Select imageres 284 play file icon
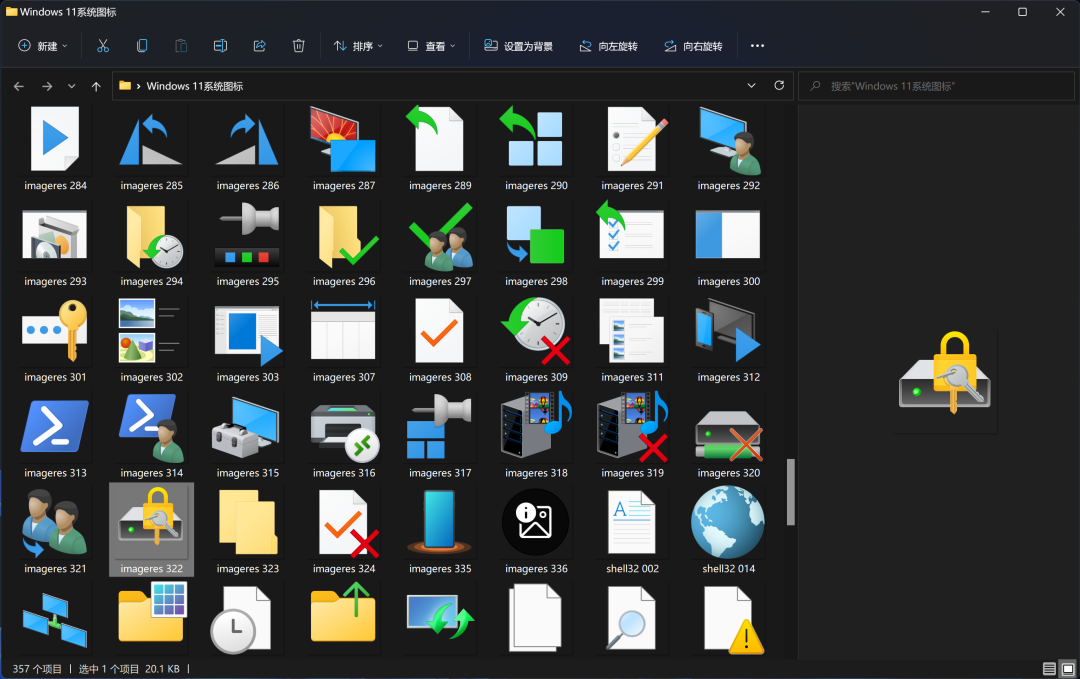The width and height of the screenshot is (1080, 679). point(55,139)
